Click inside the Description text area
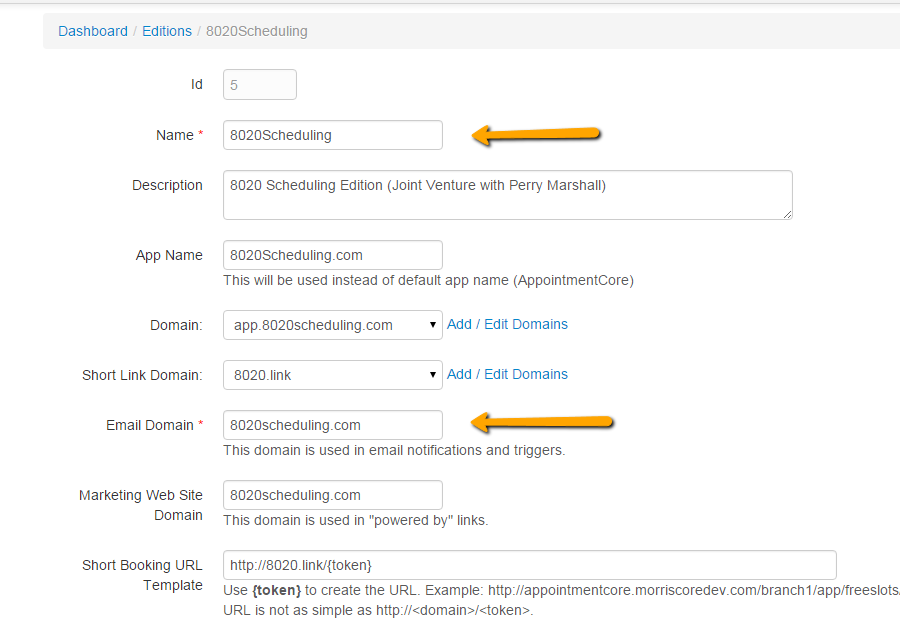Image resolution: width=900 pixels, height=625 pixels. [x=507, y=195]
